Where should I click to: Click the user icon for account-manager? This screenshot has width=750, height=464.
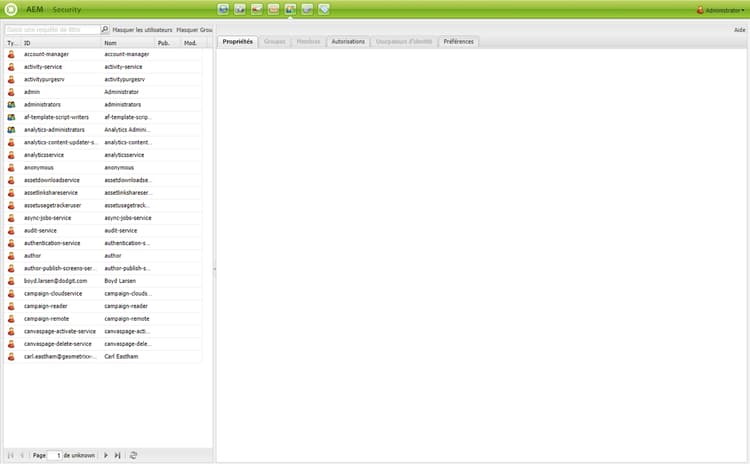click(11, 54)
